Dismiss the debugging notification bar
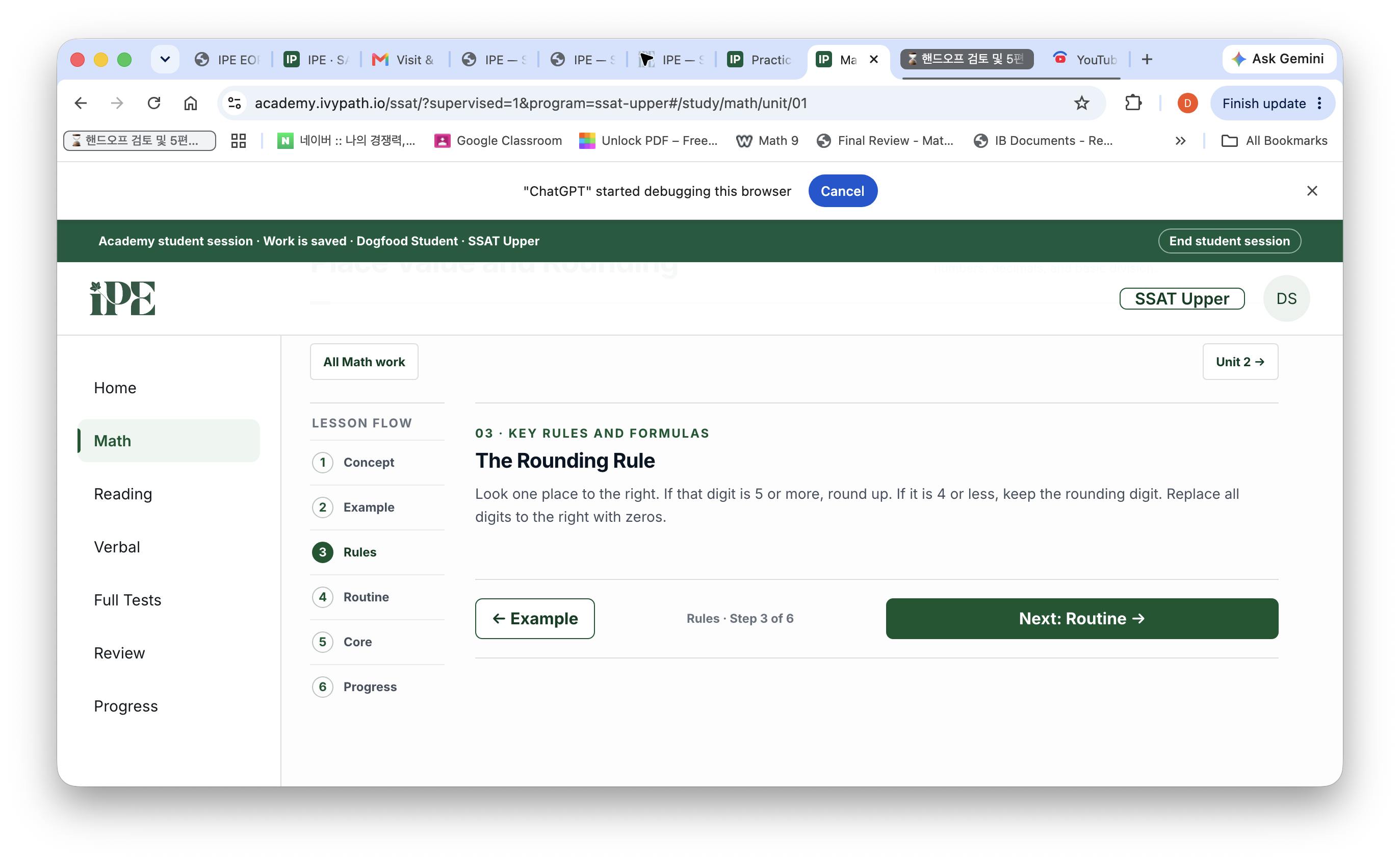This screenshot has width=1400, height=862. pos(1312,191)
